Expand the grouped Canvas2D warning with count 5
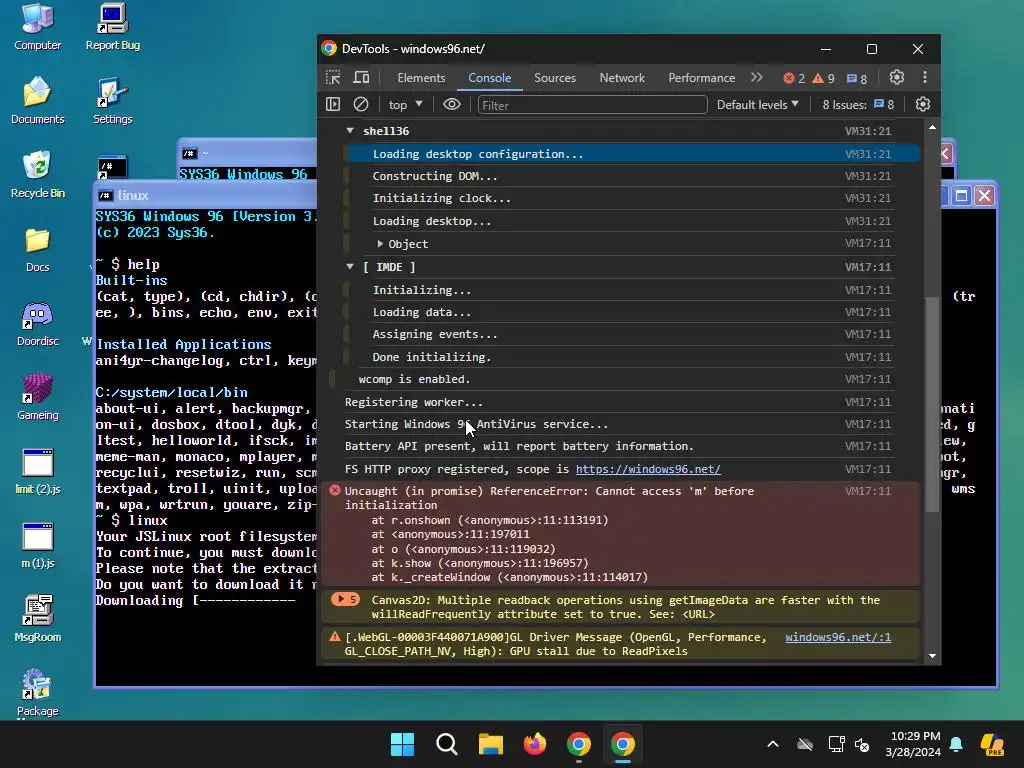 coord(345,599)
